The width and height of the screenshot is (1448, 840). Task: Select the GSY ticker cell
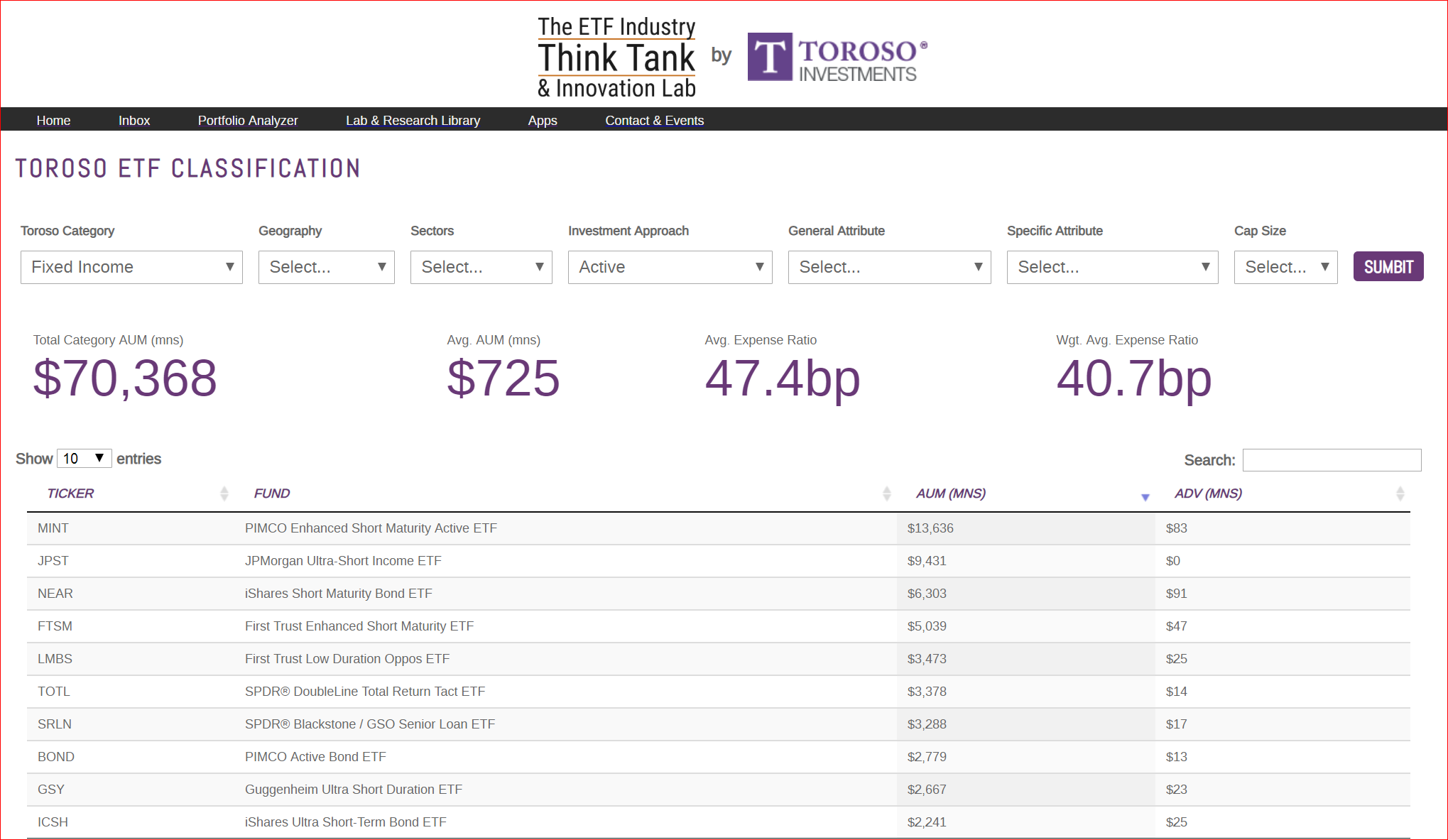[51, 790]
